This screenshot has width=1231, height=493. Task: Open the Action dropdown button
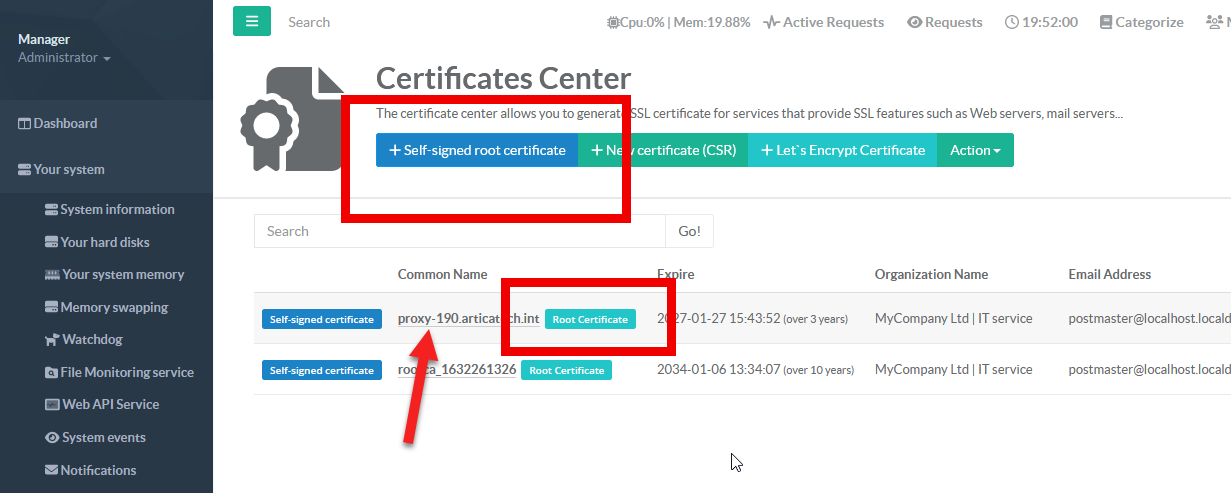[975, 150]
